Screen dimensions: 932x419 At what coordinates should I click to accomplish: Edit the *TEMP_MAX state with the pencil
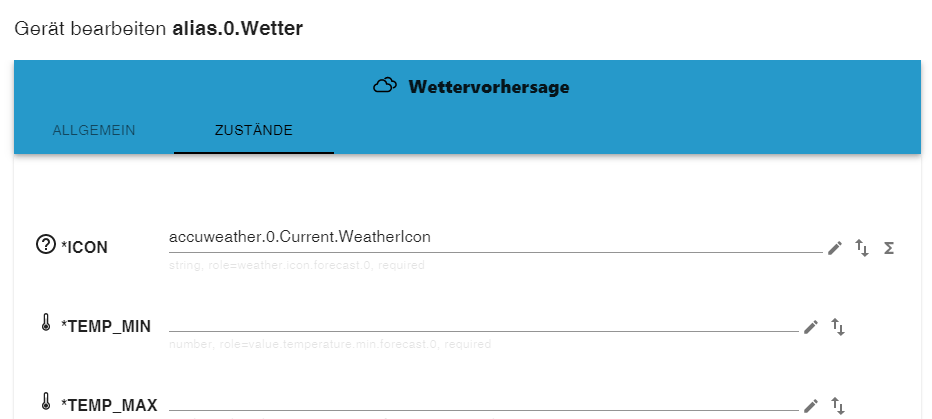[811, 405]
